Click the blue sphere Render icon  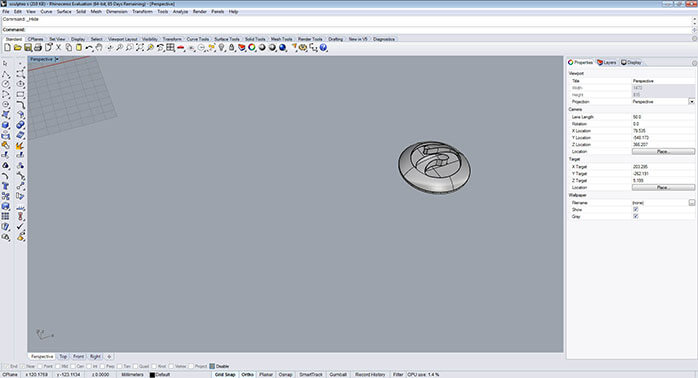pos(283,48)
